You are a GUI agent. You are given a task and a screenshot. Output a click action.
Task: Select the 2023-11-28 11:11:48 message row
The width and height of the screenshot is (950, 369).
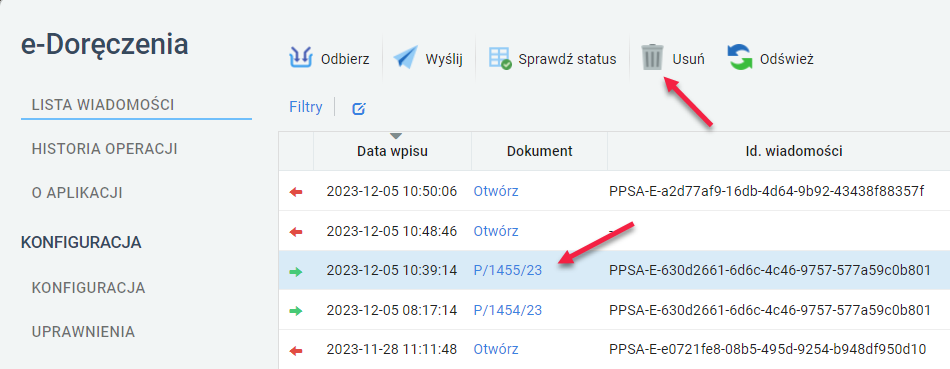pyautogui.click(x=614, y=350)
